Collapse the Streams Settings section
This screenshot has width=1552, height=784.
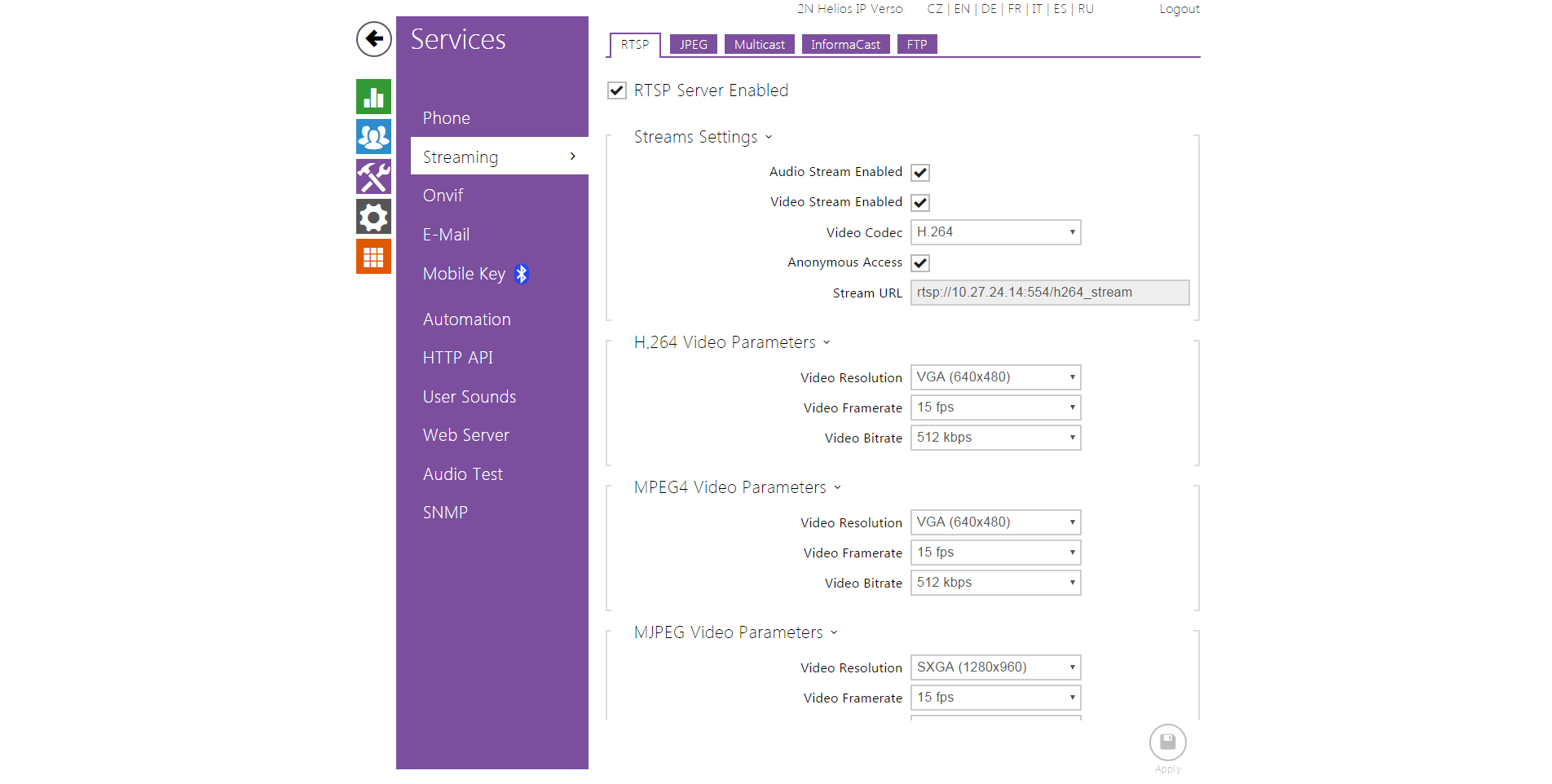(x=769, y=137)
